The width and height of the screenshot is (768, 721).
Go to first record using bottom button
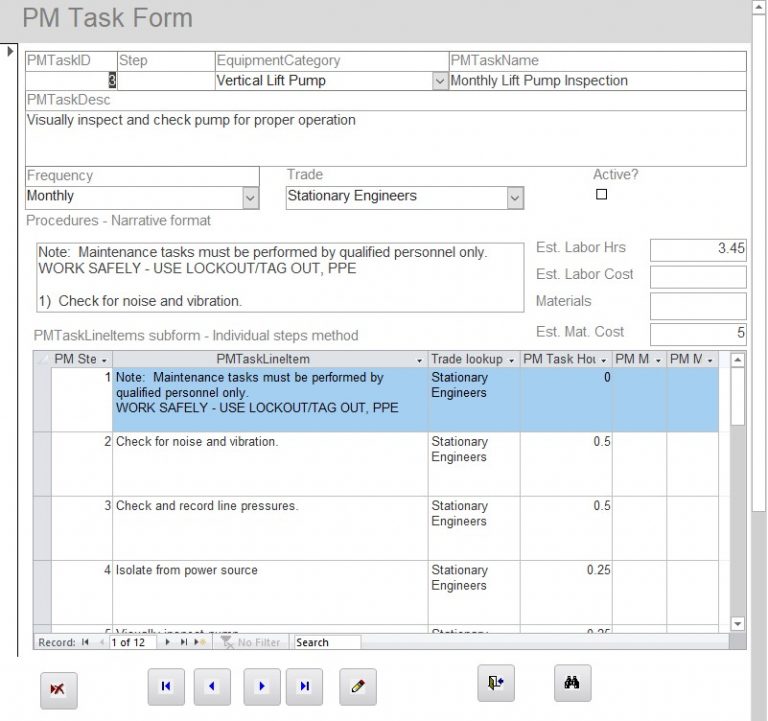(x=166, y=687)
